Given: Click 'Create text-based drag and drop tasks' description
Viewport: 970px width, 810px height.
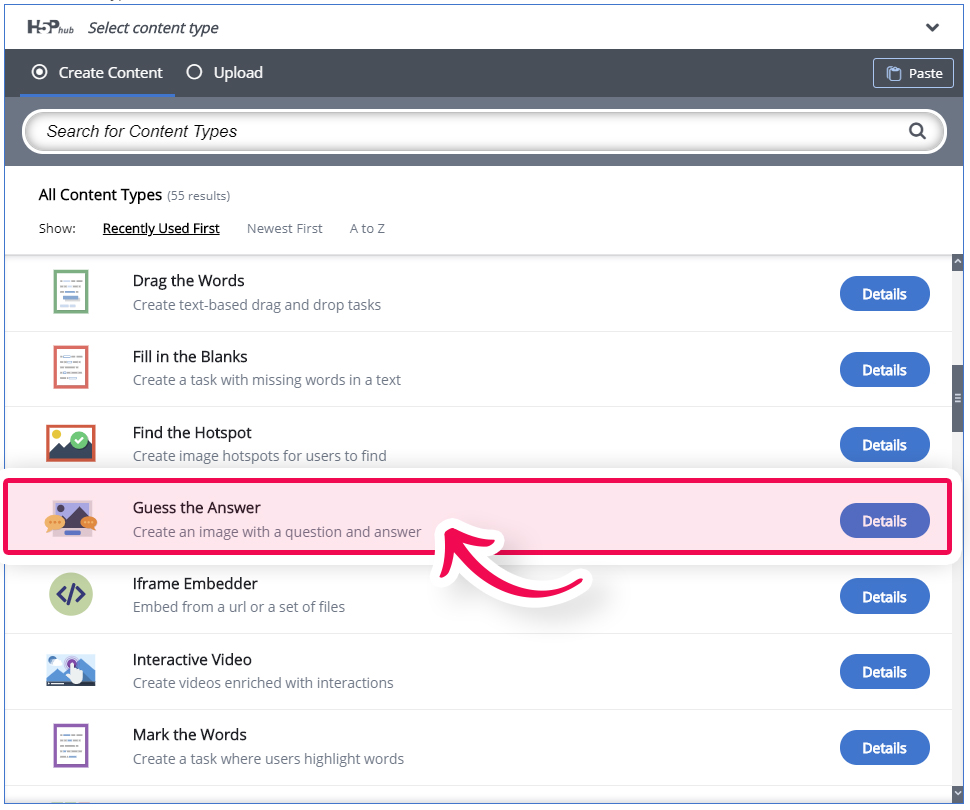Looking at the screenshot, I should pos(257,305).
